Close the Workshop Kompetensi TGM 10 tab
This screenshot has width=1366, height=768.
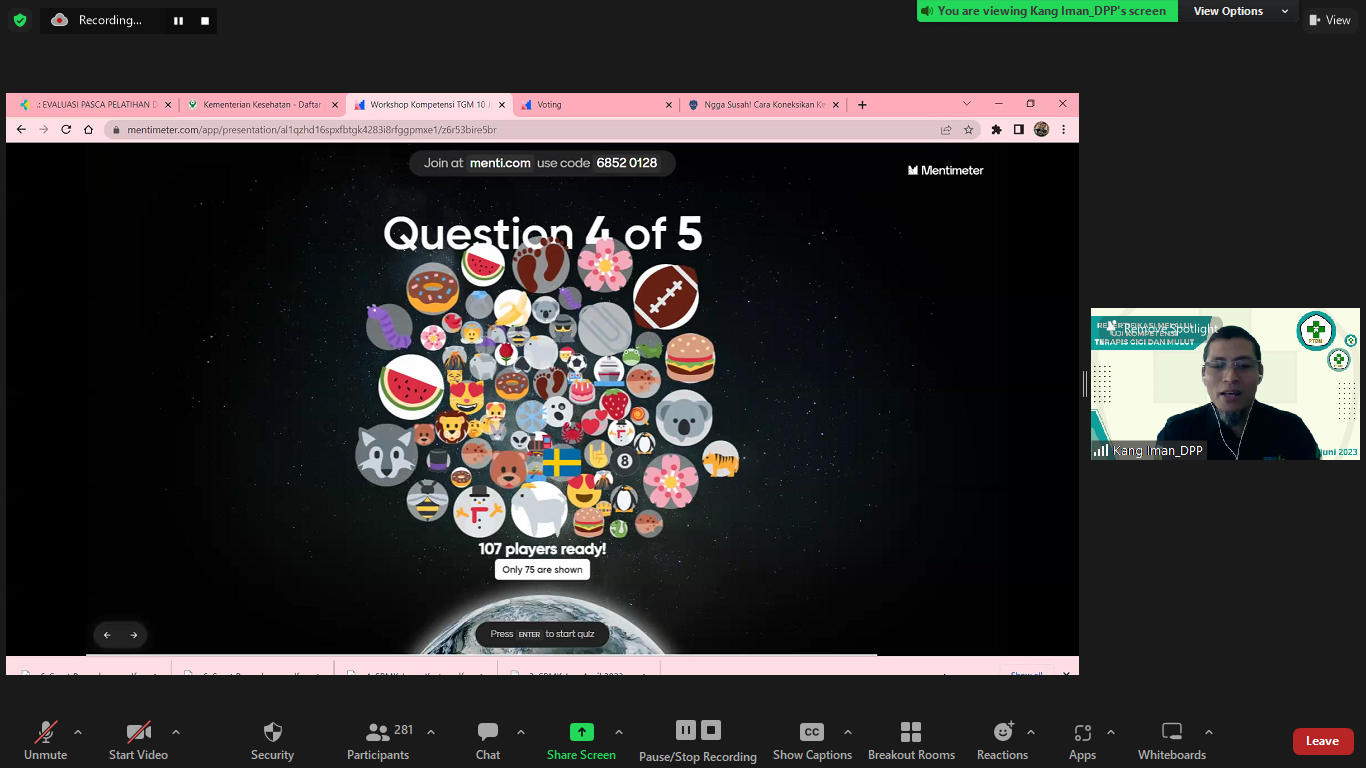501,104
